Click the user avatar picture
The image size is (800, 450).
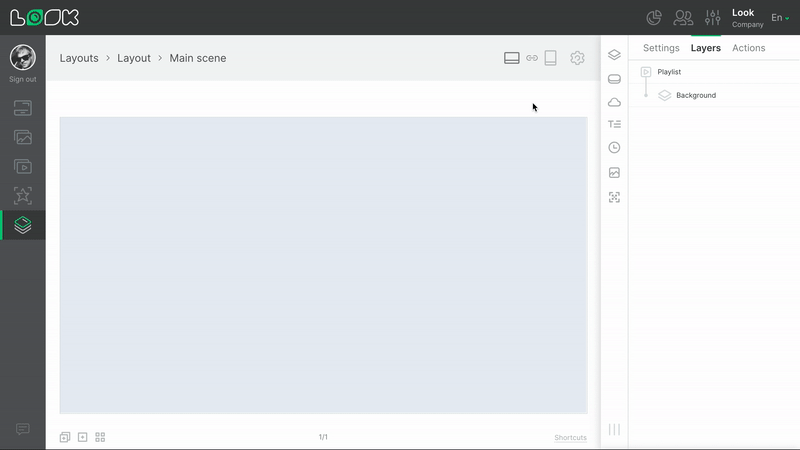click(x=23, y=57)
